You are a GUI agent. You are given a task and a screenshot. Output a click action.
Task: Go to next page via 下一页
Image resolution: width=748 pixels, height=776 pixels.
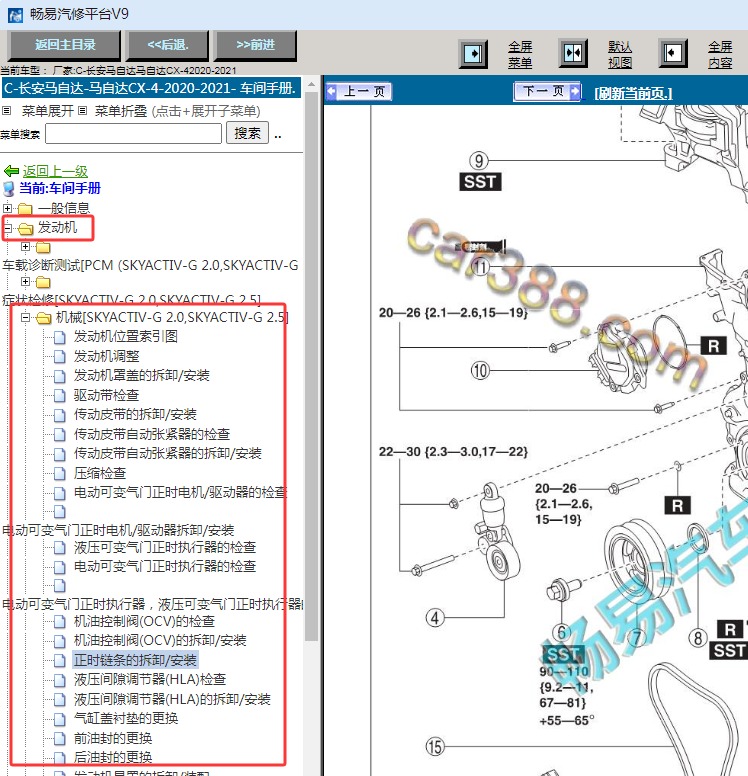548,91
